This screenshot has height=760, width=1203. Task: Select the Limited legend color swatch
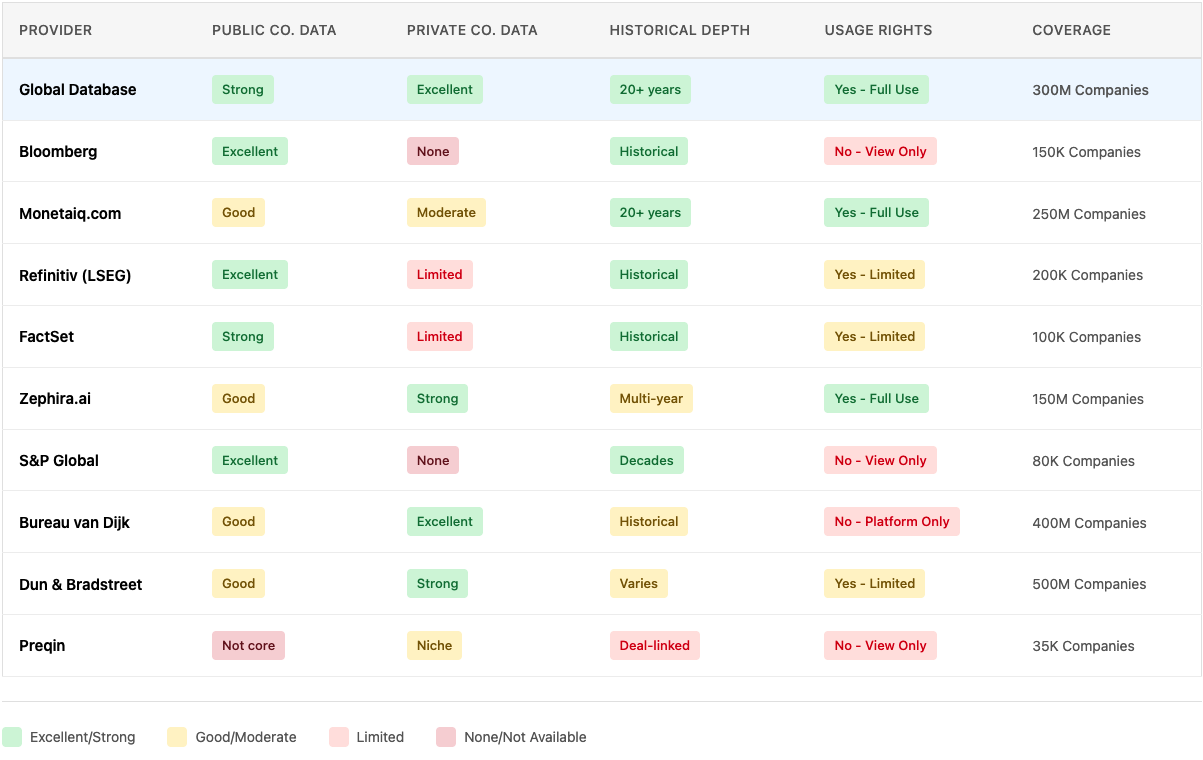pos(338,737)
